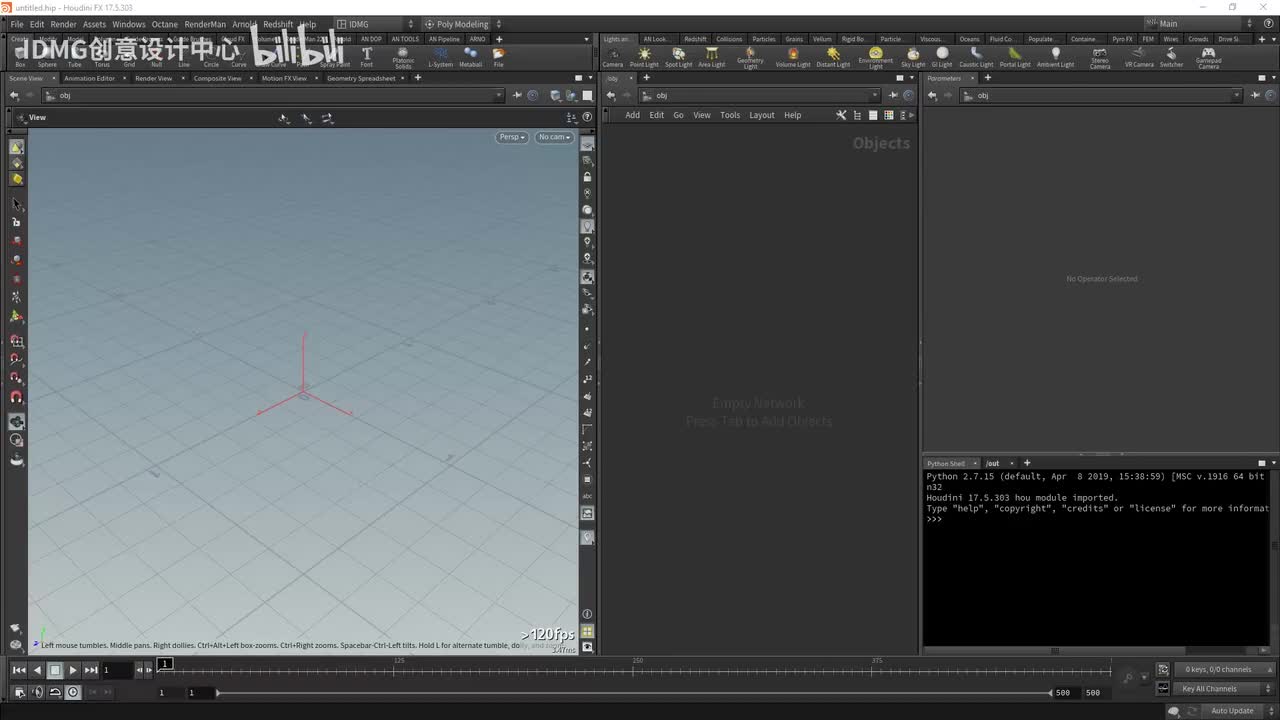Click the Python Shell horizontal scrollbar

pos(1054,651)
